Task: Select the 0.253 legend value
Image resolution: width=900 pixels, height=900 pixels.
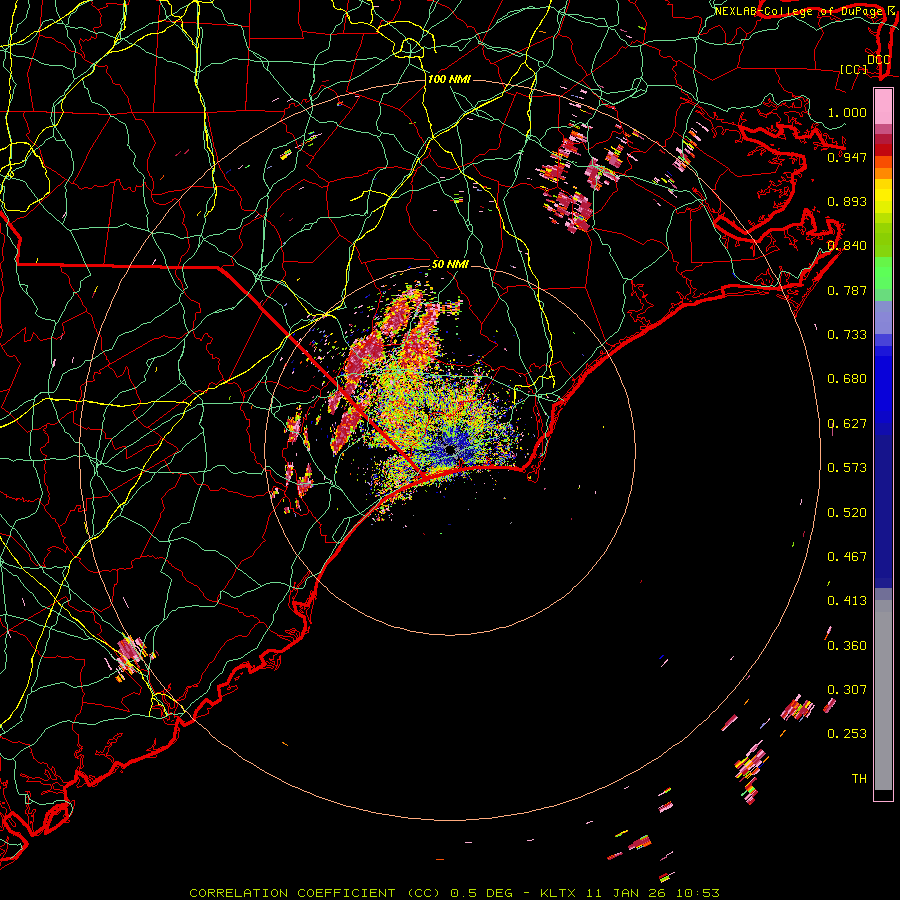Action: pos(847,734)
